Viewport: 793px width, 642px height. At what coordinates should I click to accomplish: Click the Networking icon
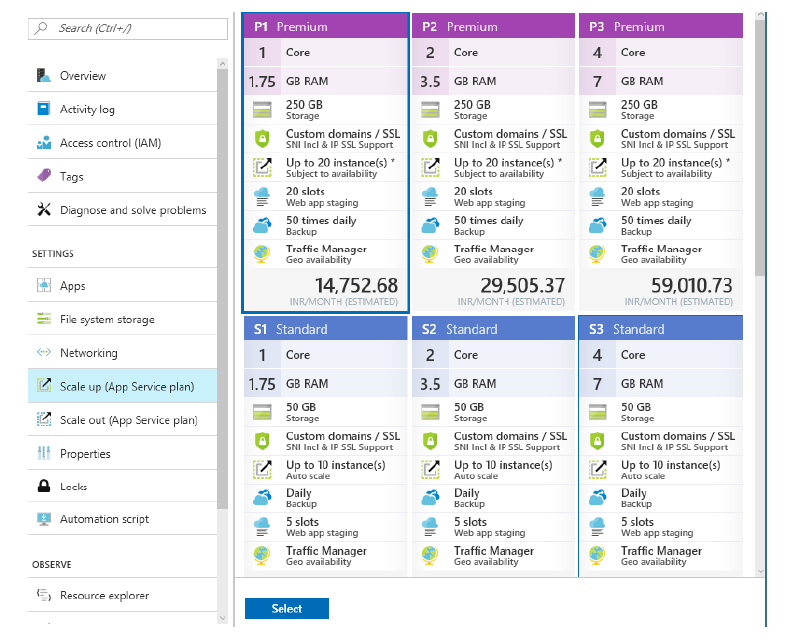(x=43, y=353)
